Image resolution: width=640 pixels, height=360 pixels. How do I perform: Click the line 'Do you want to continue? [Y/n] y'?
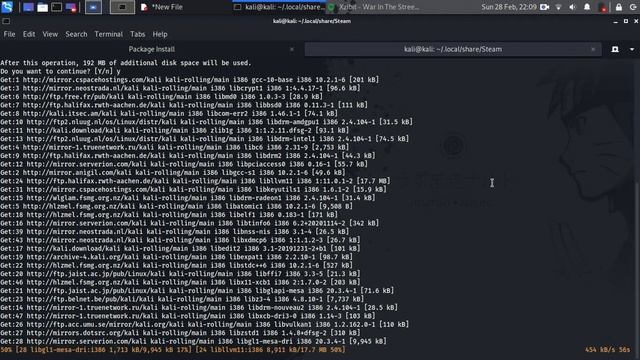tap(60, 71)
